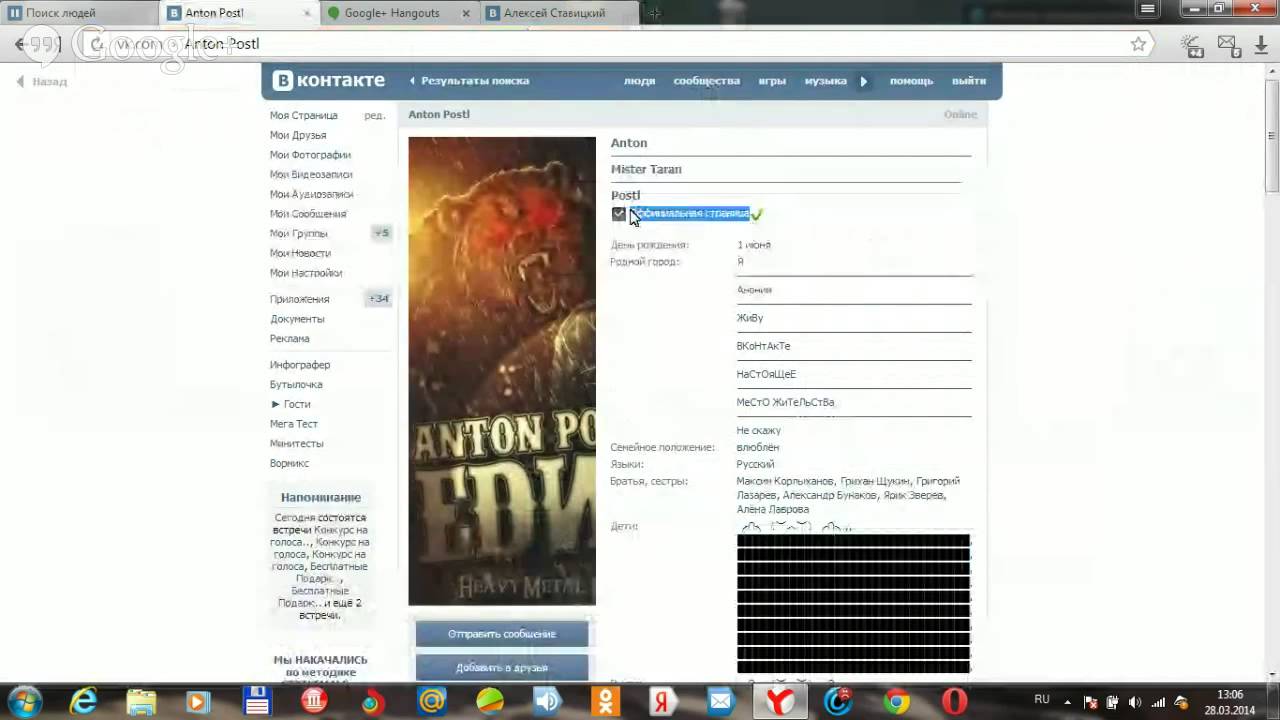Image resolution: width=1280 pixels, height=720 pixels.
Task: Click the +5 groups counter badge
Action: point(381,233)
